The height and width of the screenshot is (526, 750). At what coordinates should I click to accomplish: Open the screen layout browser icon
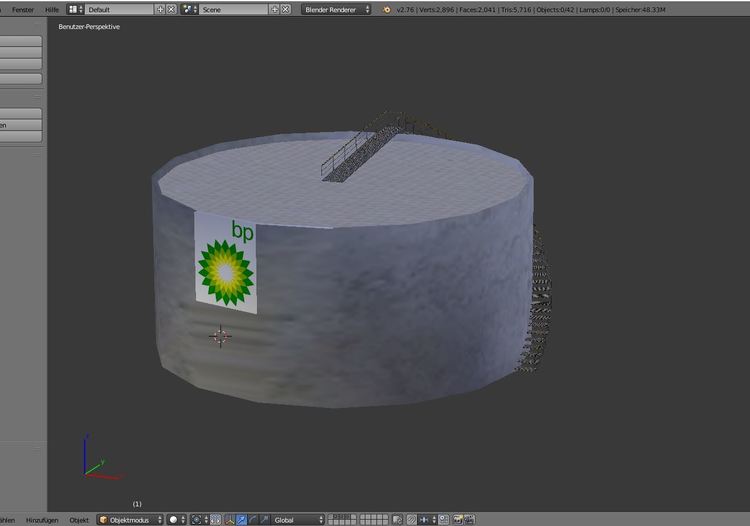coord(75,9)
